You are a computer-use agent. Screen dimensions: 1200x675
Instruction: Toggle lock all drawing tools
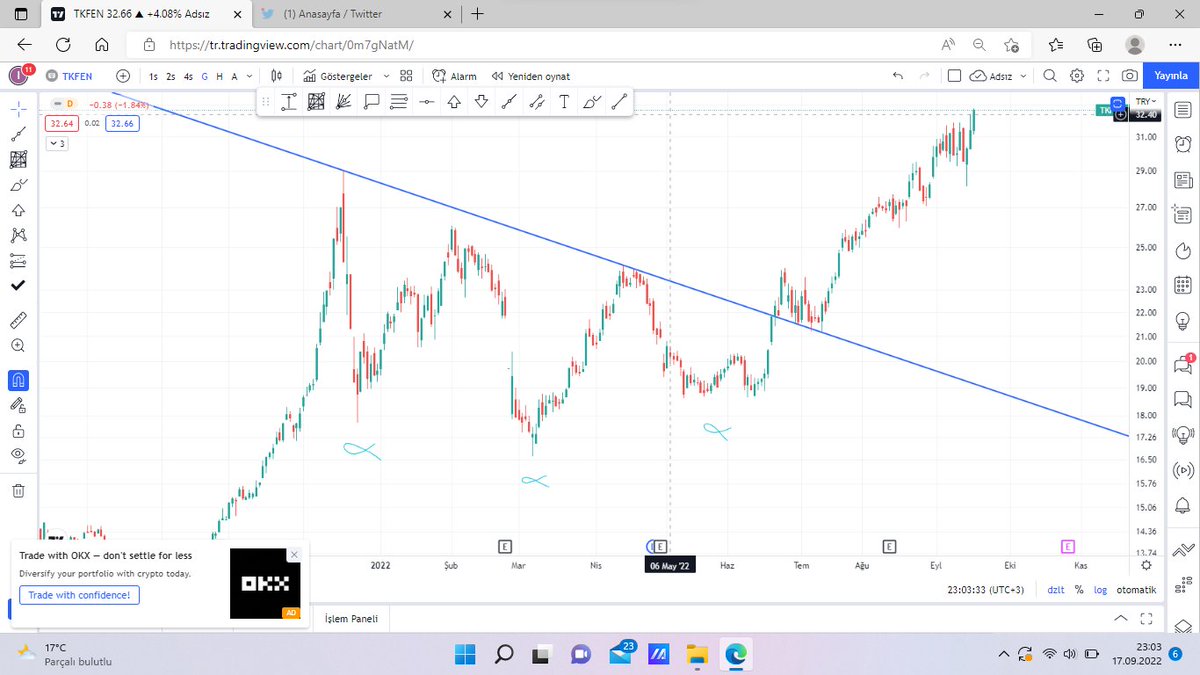18,432
